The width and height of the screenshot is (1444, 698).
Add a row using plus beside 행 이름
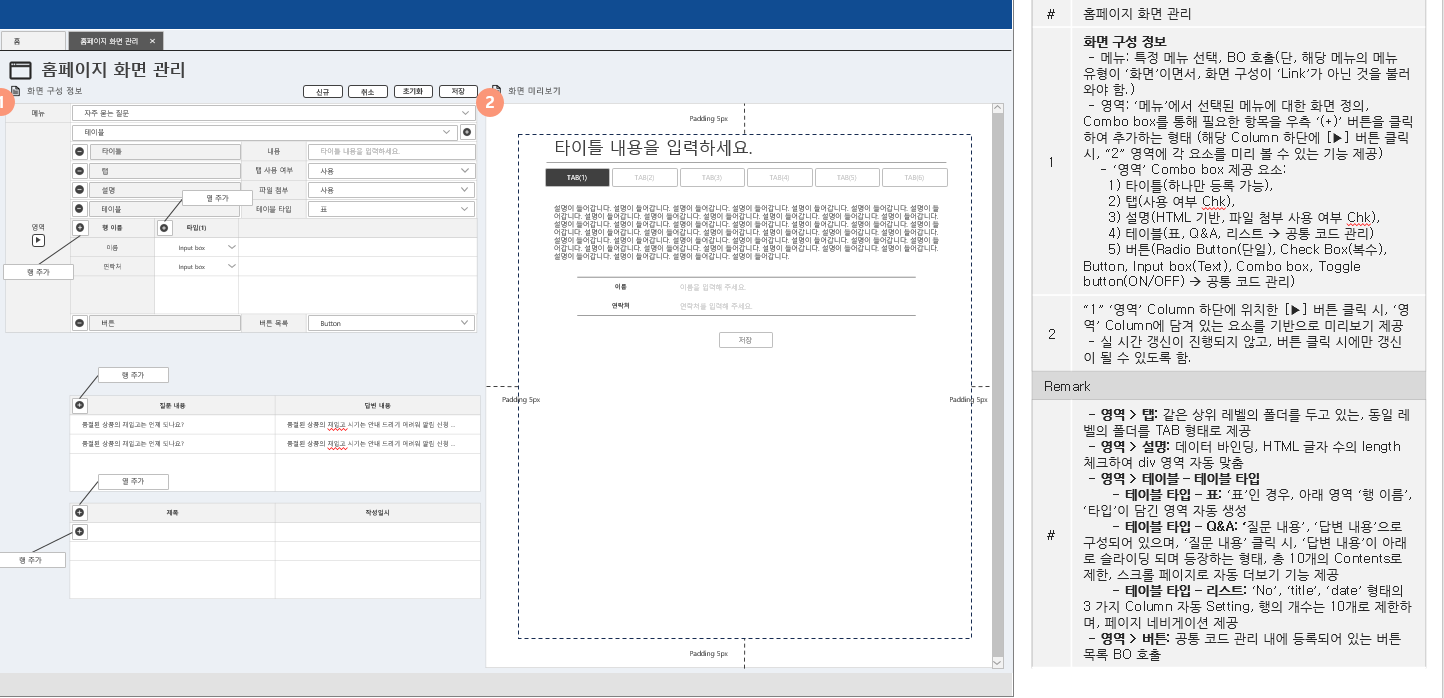click(x=80, y=228)
